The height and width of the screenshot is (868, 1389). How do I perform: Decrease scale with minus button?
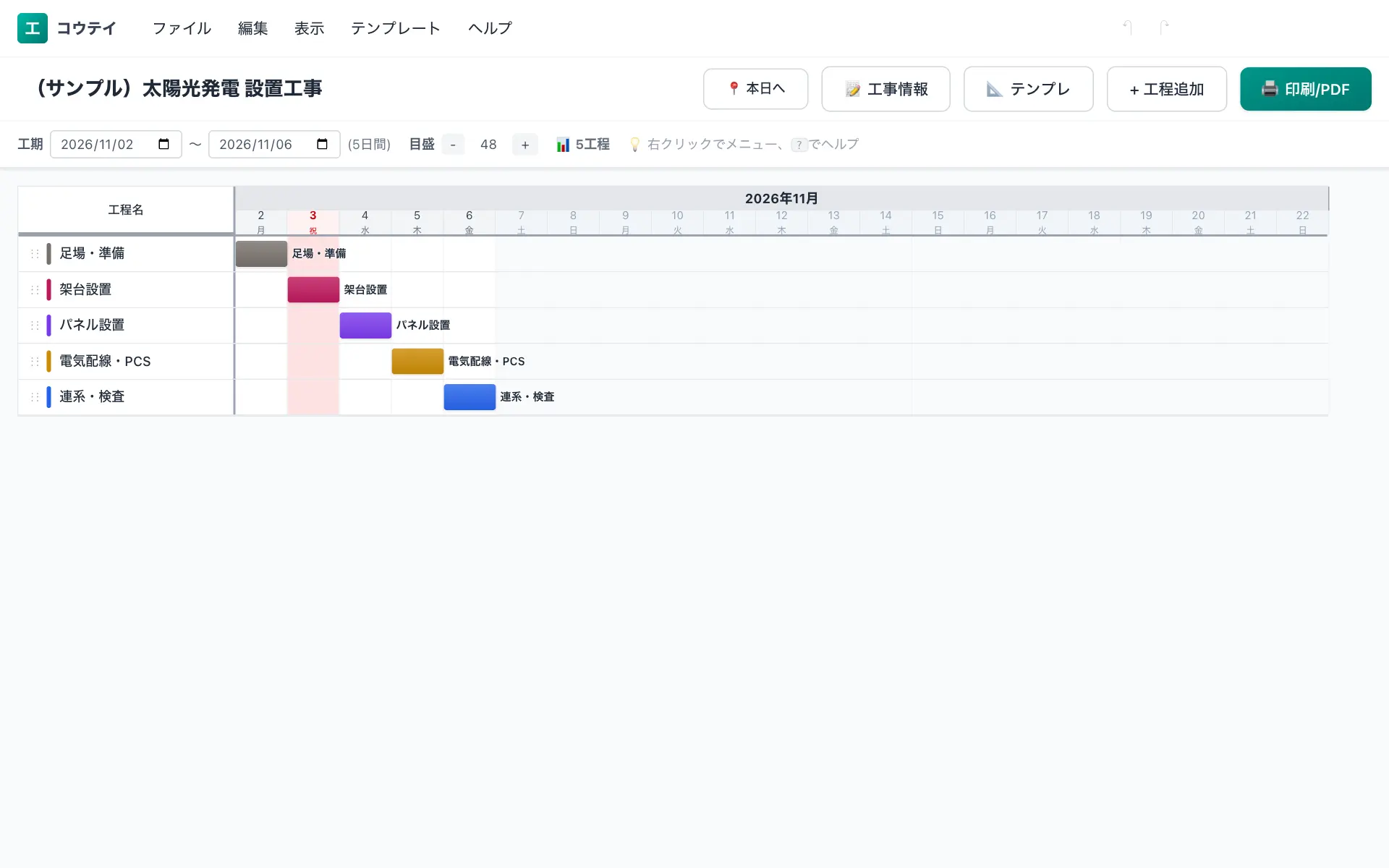point(453,145)
